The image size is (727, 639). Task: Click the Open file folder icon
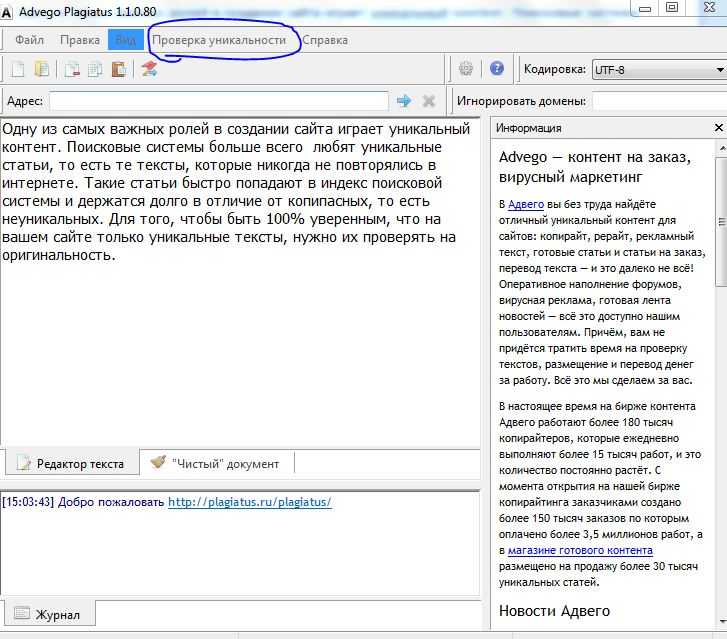pyautogui.click(x=42, y=69)
